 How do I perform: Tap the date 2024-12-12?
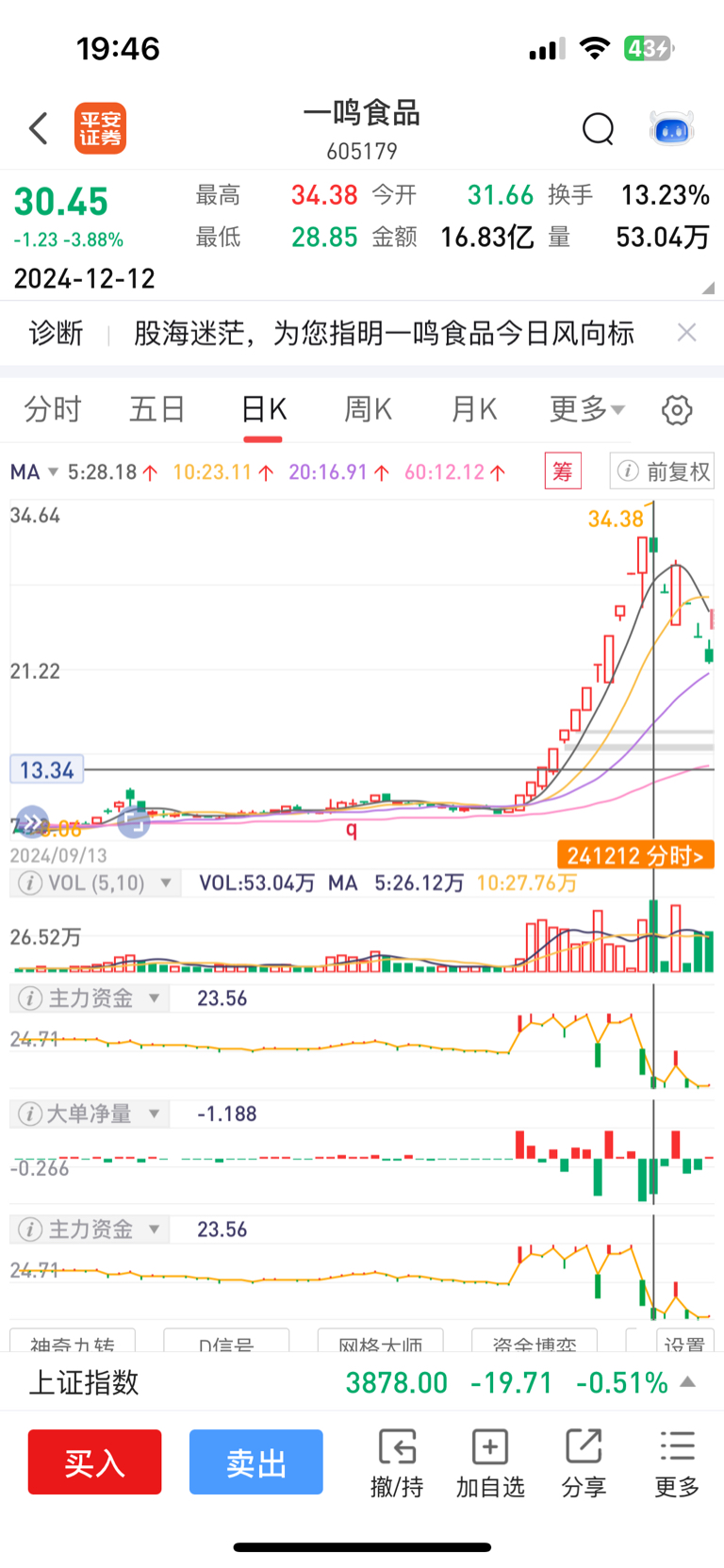pyautogui.click(x=84, y=279)
